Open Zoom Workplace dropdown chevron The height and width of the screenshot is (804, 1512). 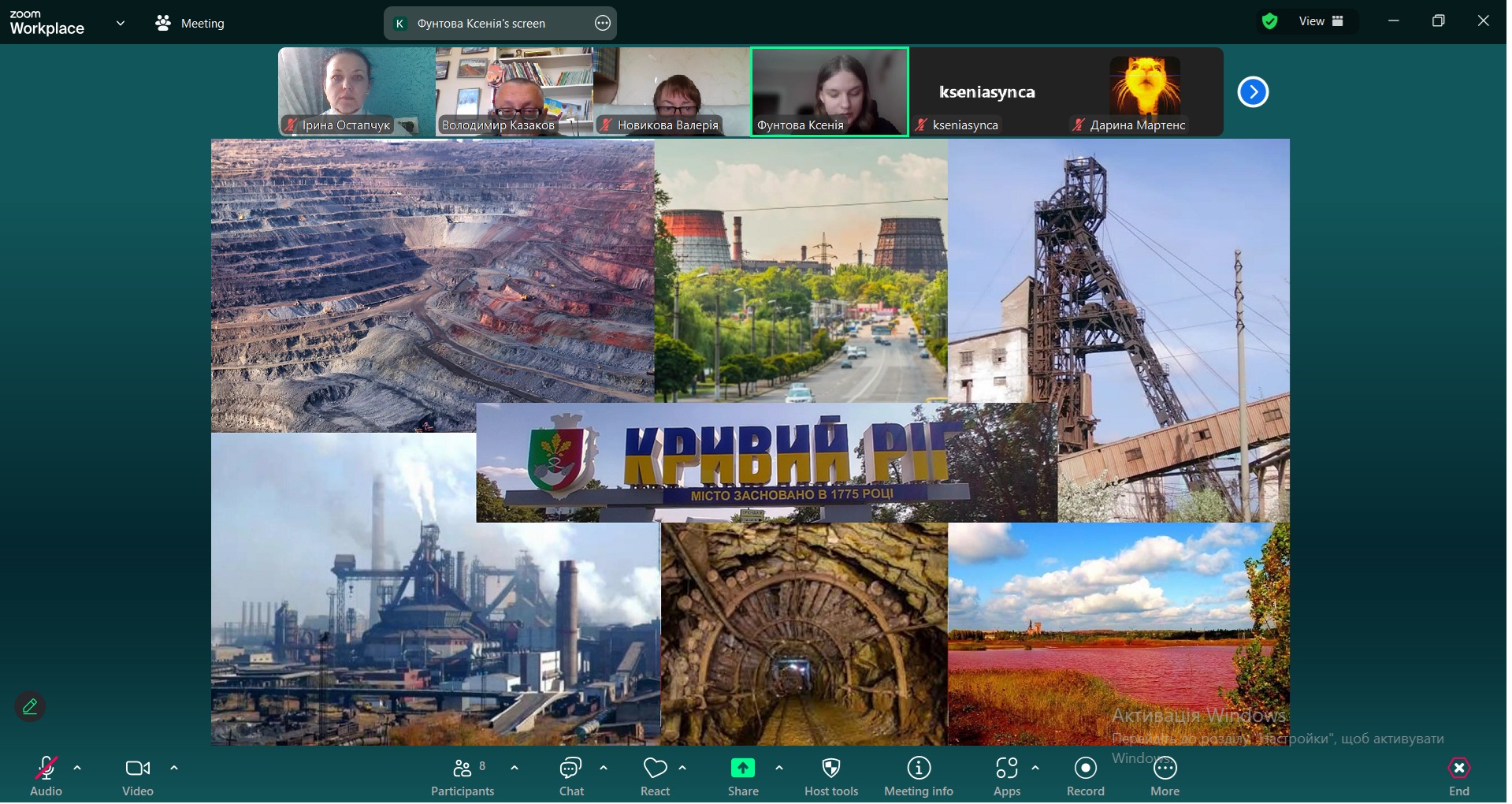pos(121,23)
